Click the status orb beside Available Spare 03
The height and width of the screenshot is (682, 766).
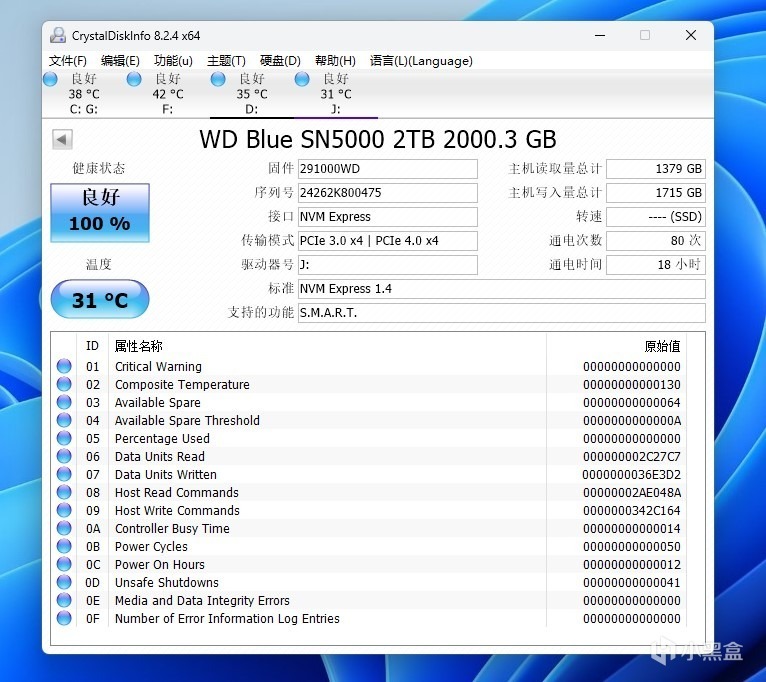[64, 402]
